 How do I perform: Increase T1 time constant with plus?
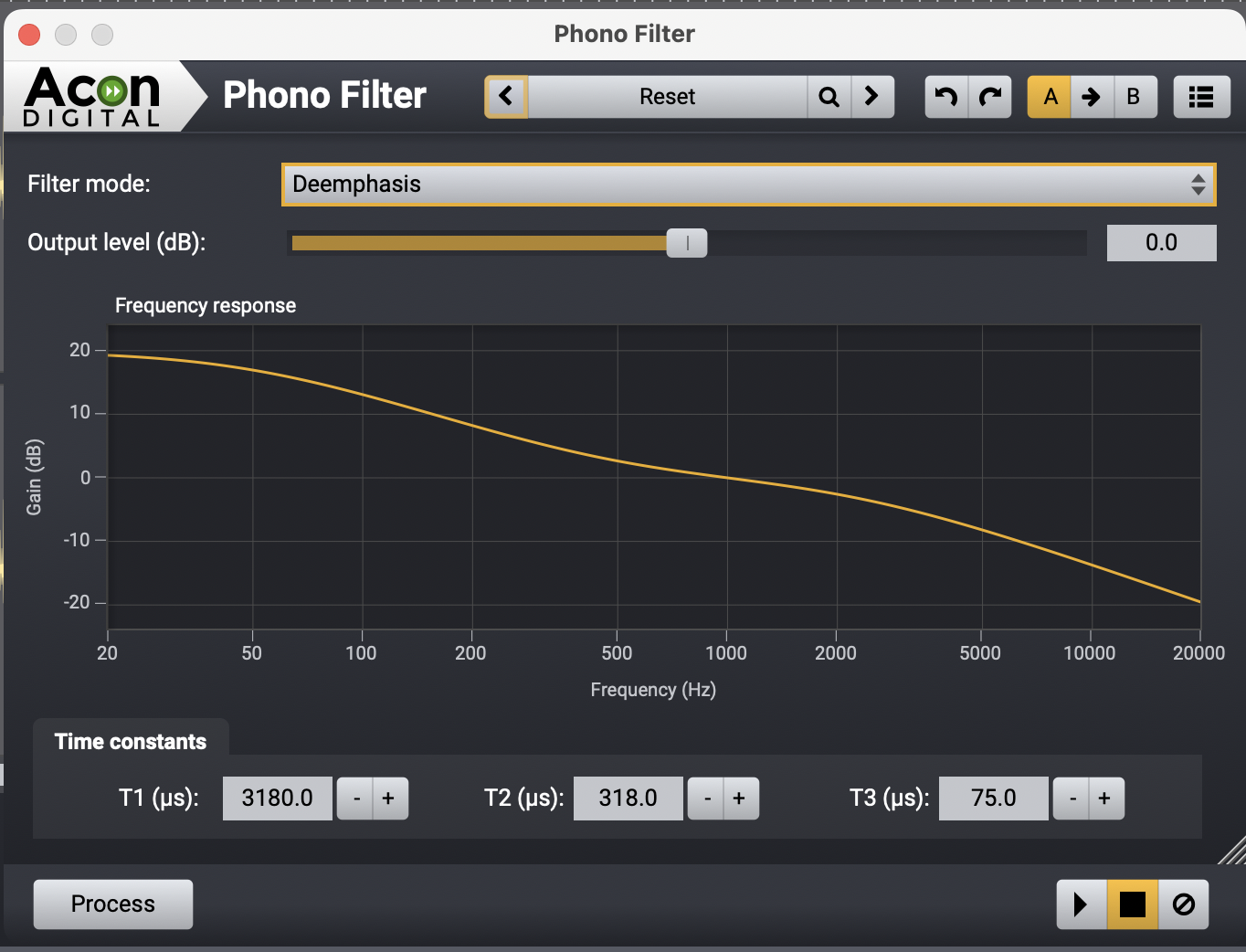point(389,799)
